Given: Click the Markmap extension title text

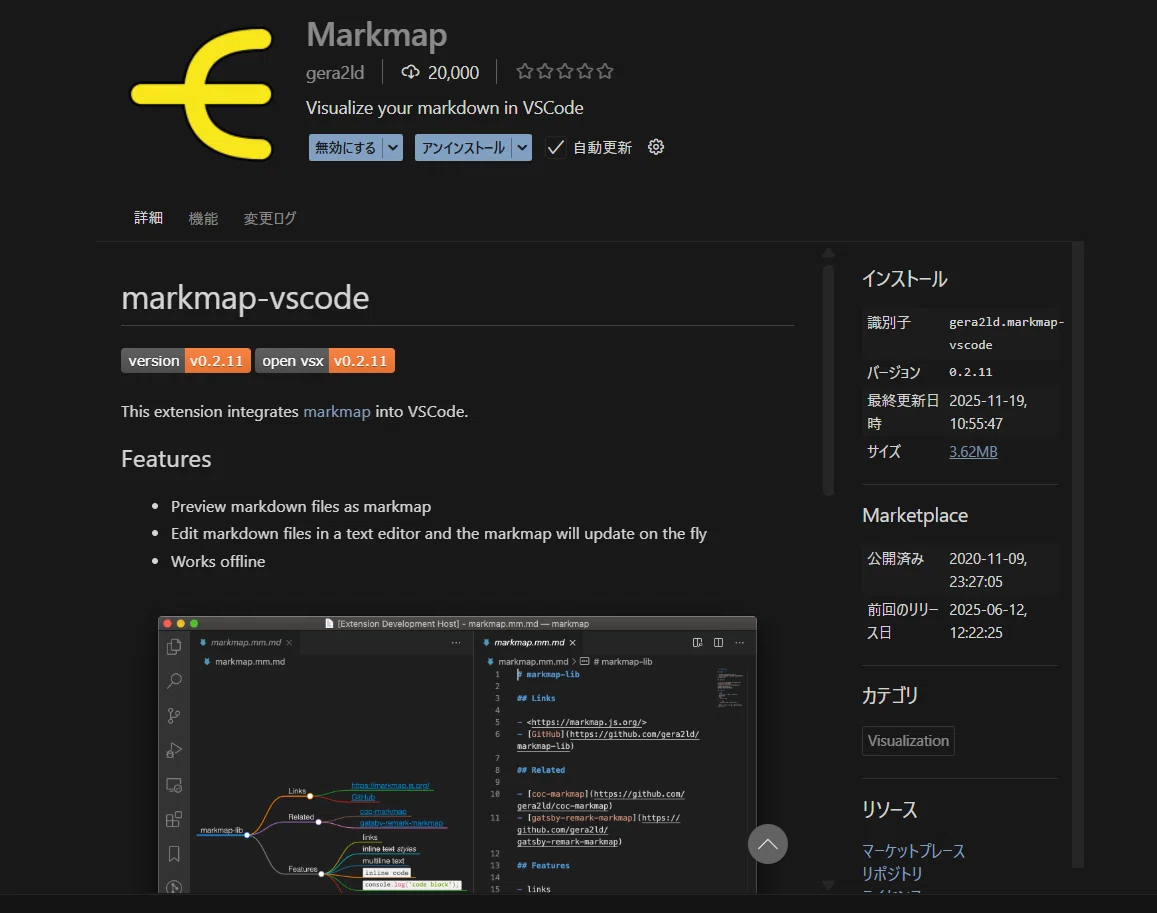Looking at the screenshot, I should [376, 35].
